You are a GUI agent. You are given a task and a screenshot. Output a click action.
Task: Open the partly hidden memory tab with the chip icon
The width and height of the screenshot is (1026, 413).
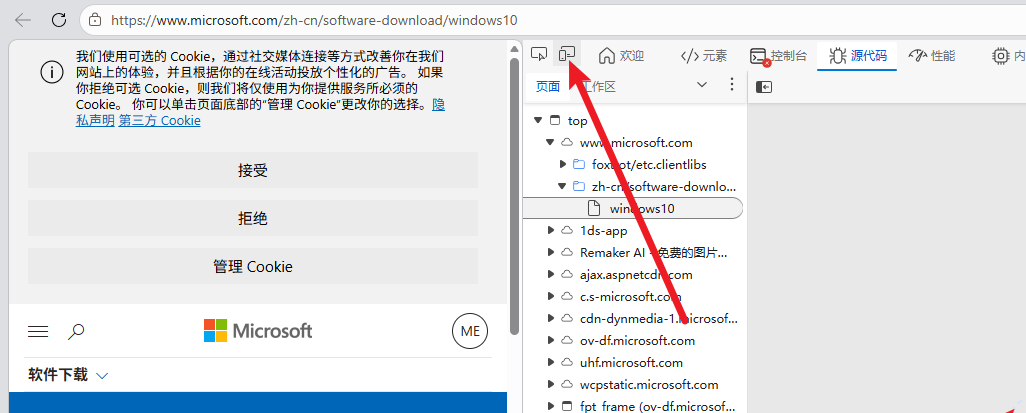coord(1008,56)
